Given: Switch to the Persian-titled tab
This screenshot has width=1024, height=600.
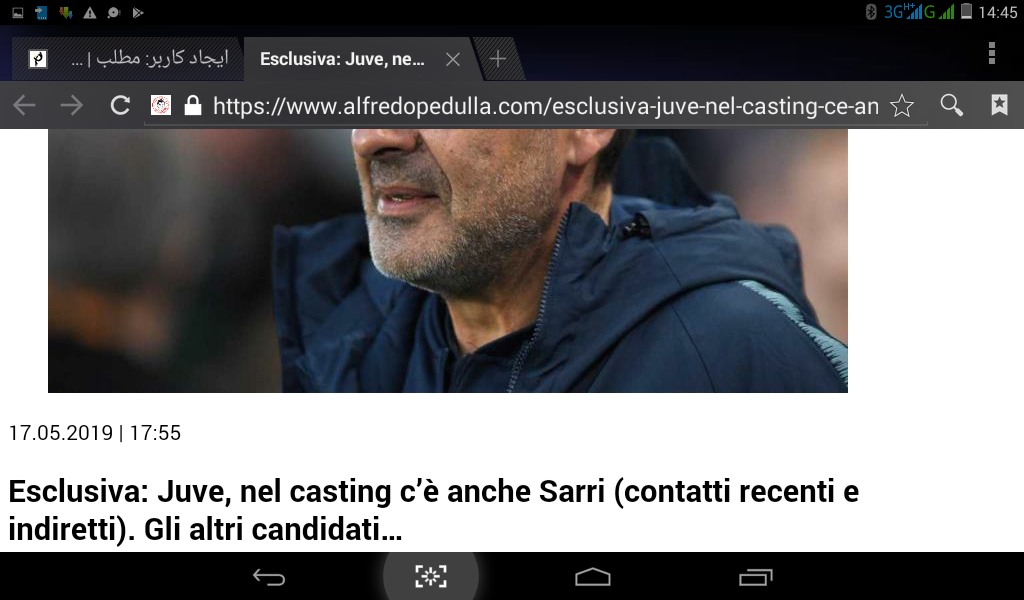Looking at the screenshot, I should click(128, 59).
